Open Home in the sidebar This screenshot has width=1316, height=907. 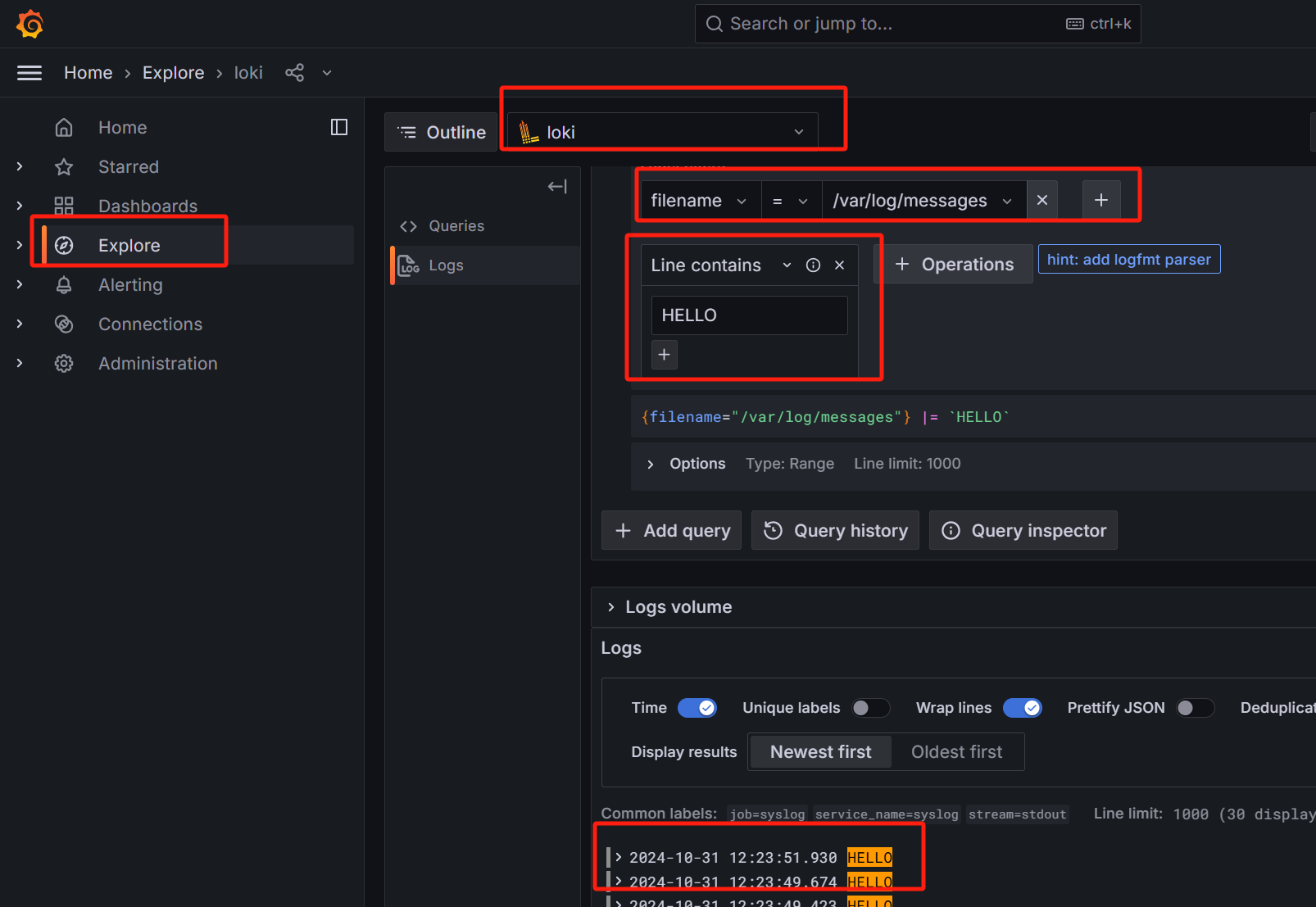(x=123, y=128)
